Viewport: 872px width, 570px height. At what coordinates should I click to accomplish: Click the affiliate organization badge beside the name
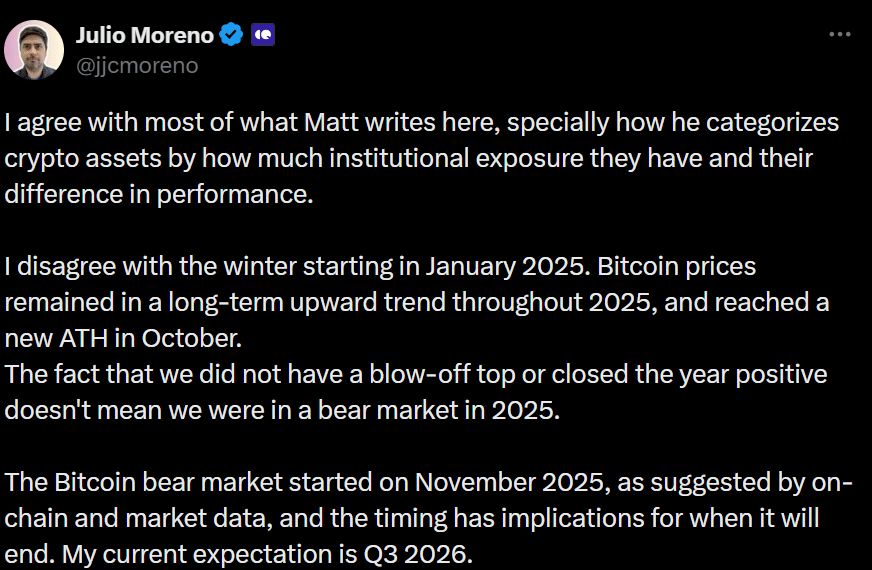(262, 35)
